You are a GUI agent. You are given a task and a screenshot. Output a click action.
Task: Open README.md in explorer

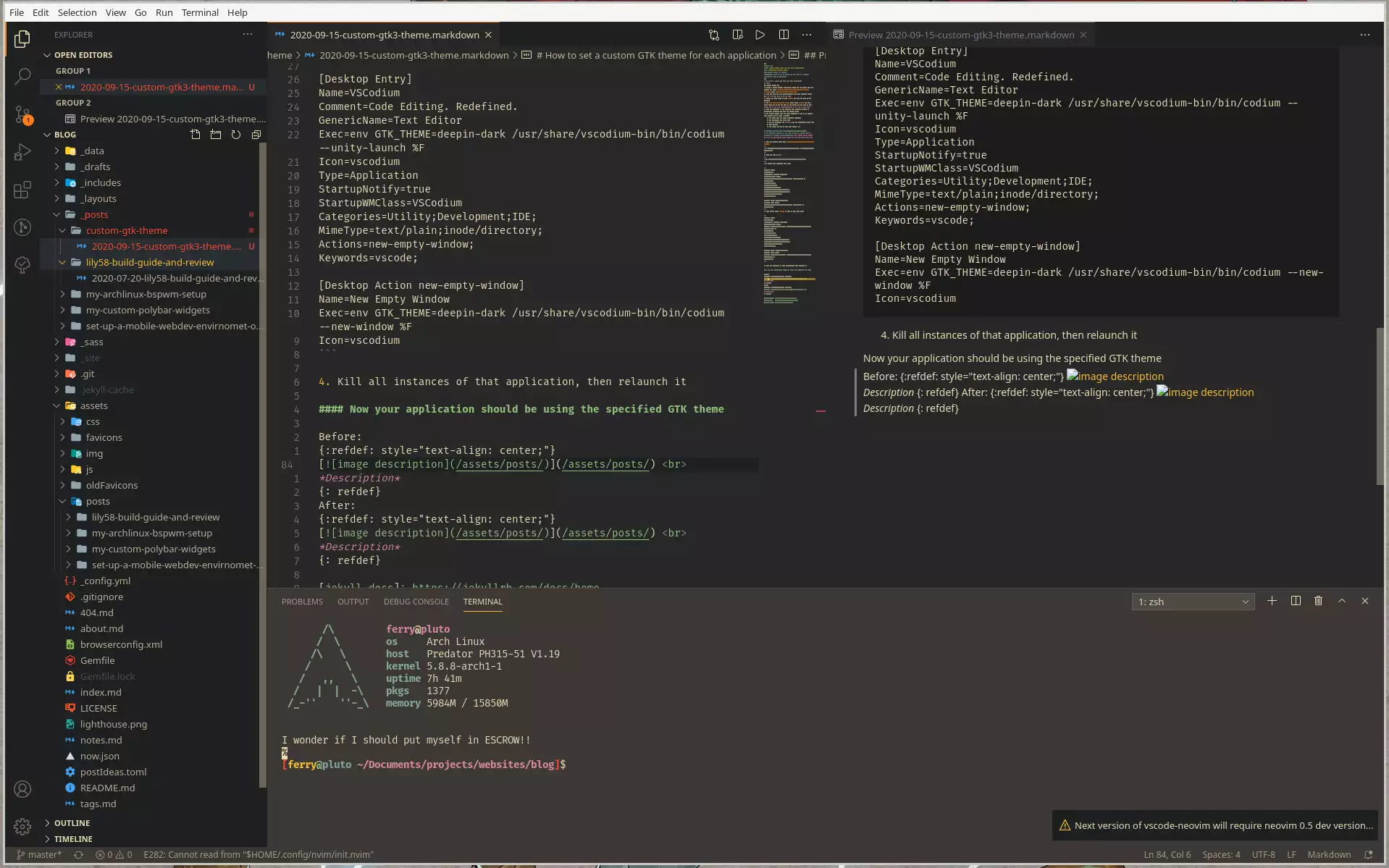[107, 788]
